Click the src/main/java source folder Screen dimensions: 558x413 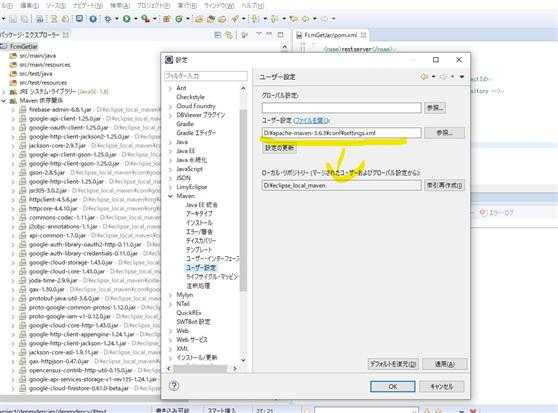tap(37, 55)
